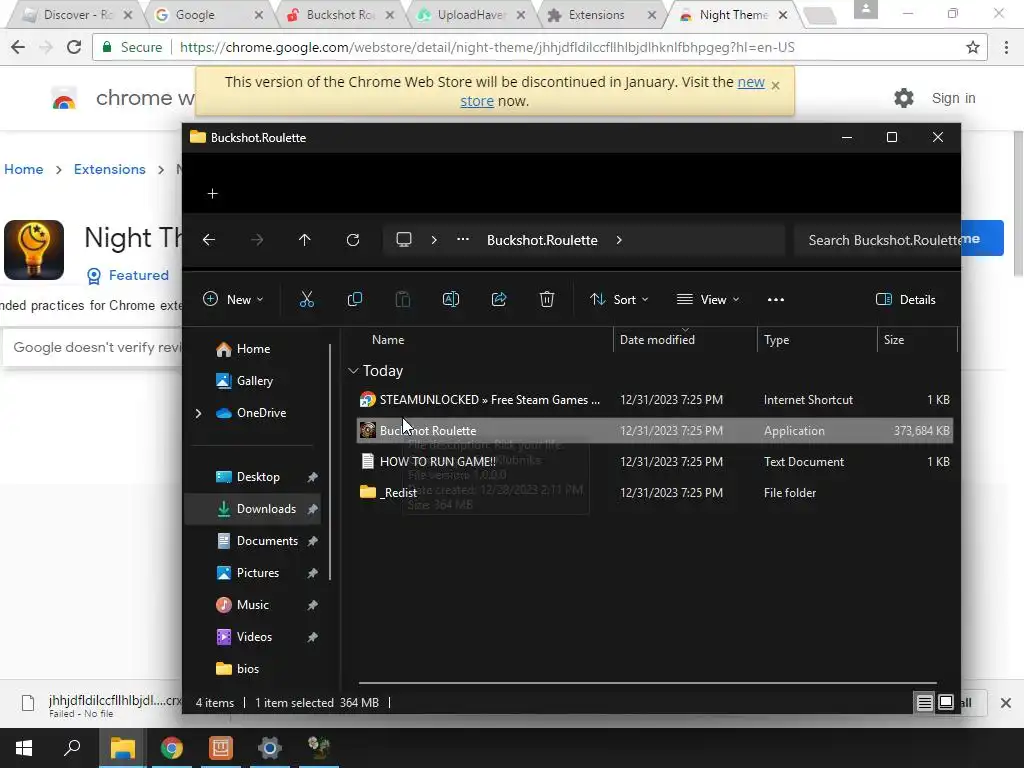Expand the OneDrive tree node
Image resolution: width=1024 pixels, height=768 pixels.
(x=199, y=413)
